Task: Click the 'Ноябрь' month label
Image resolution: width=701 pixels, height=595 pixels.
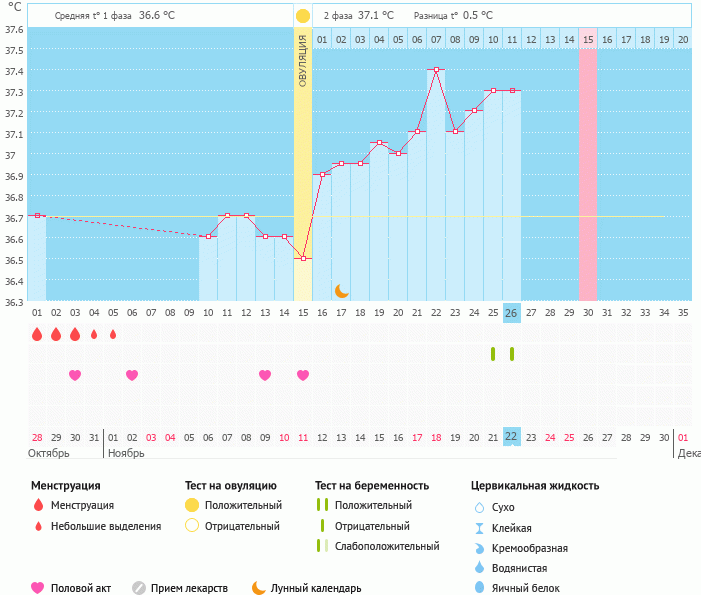Action: pyautogui.click(x=126, y=453)
